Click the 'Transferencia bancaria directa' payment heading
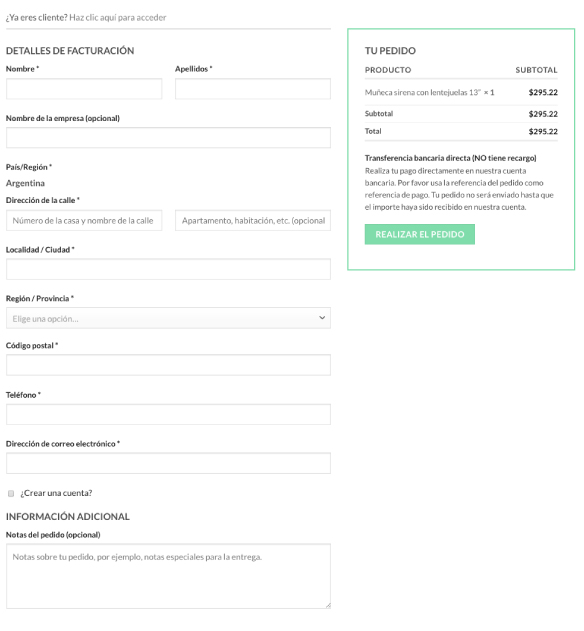The height and width of the screenshot is (631, 584). 450,158
